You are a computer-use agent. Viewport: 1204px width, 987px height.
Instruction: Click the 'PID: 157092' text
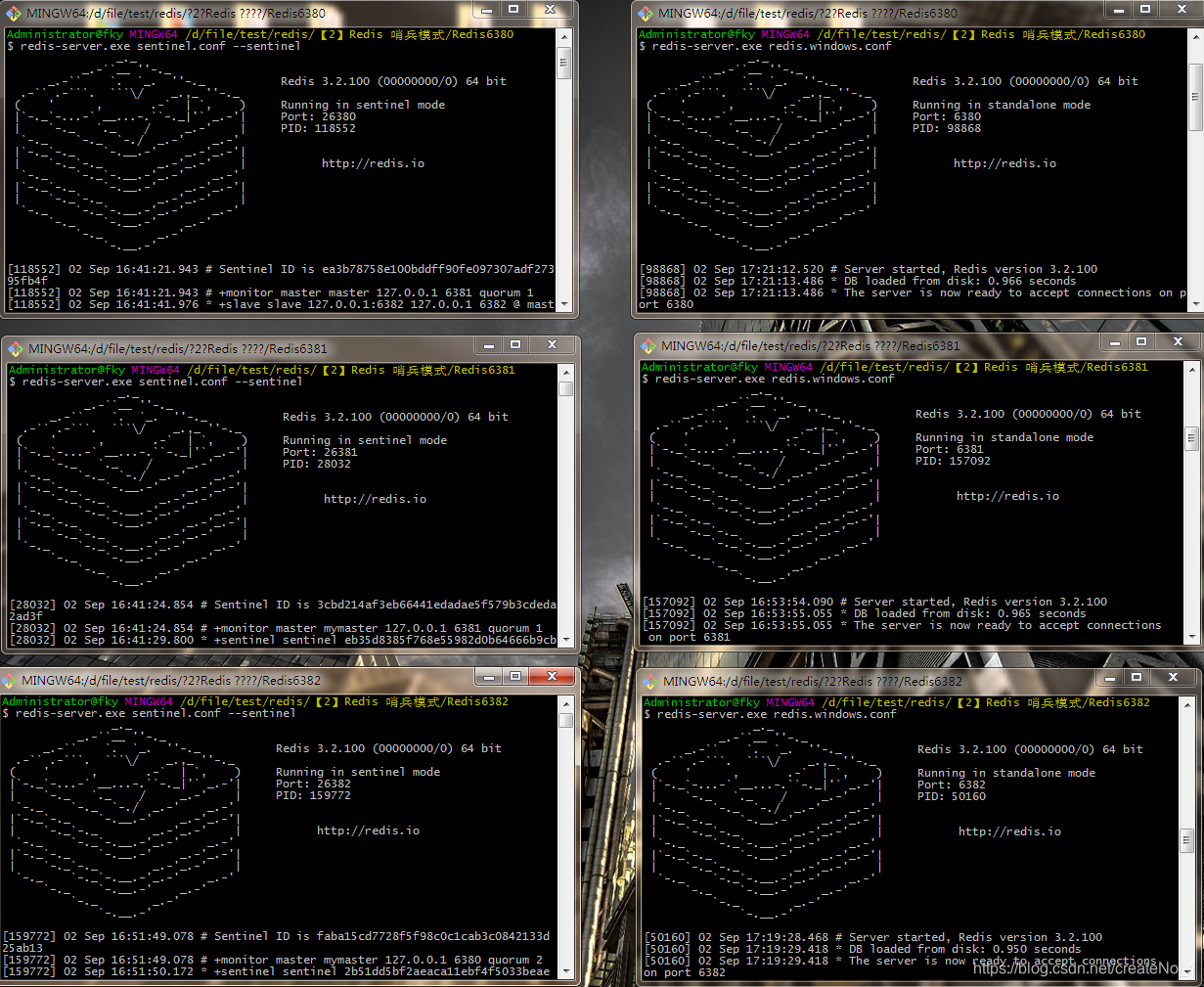[x=953, y=461]
